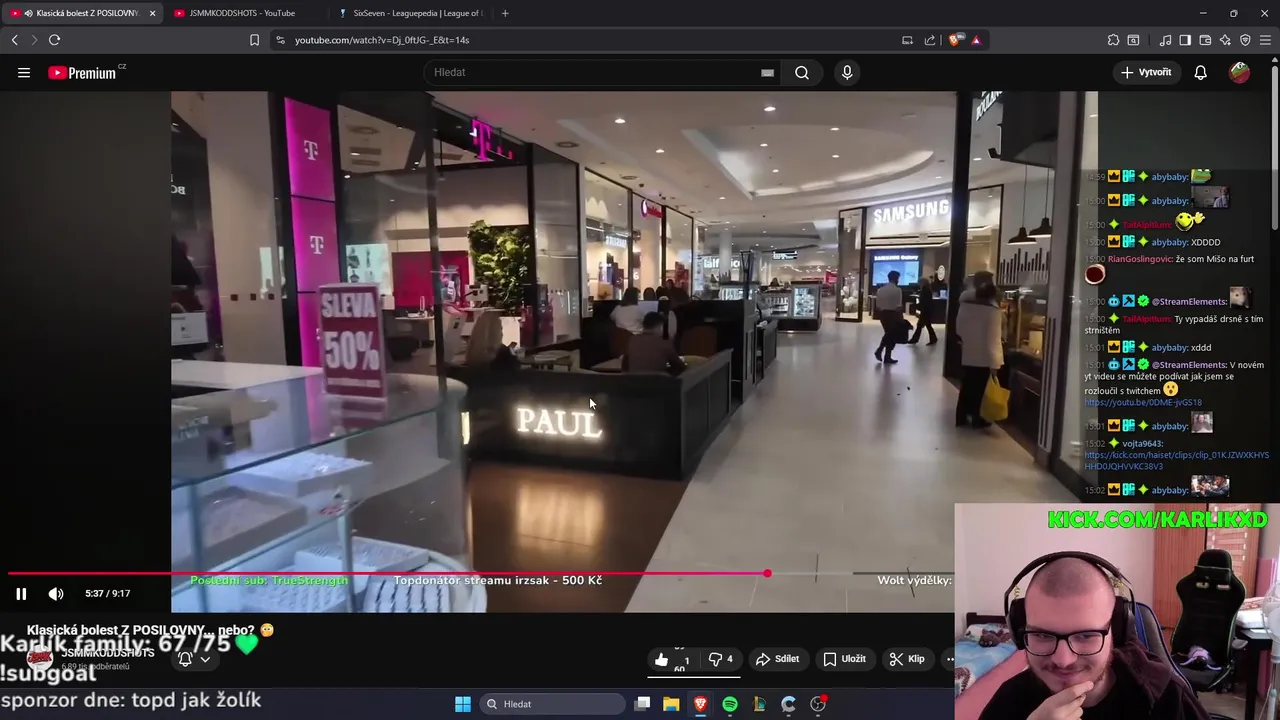Click the Klip clip button
Viewport: 1280px width, 720px height.
pyautogui.click(x=908, y=659)
